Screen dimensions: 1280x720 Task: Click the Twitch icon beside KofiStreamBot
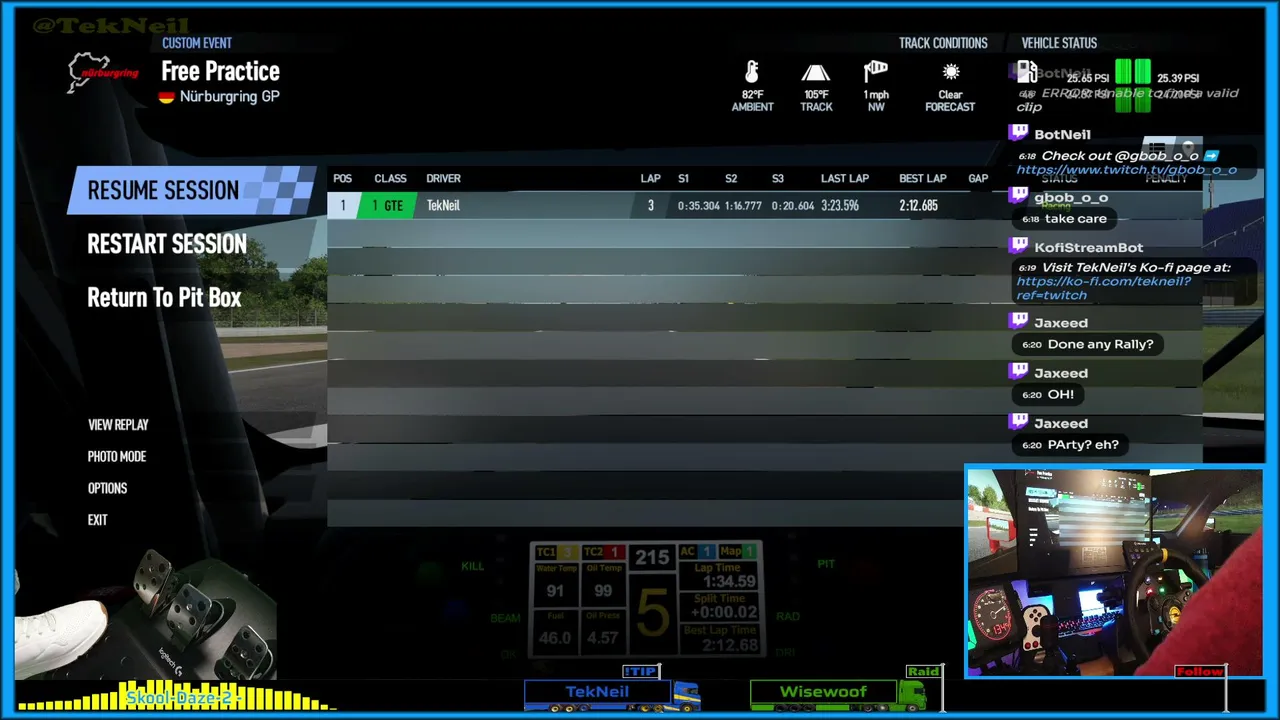coord(1018,247)
